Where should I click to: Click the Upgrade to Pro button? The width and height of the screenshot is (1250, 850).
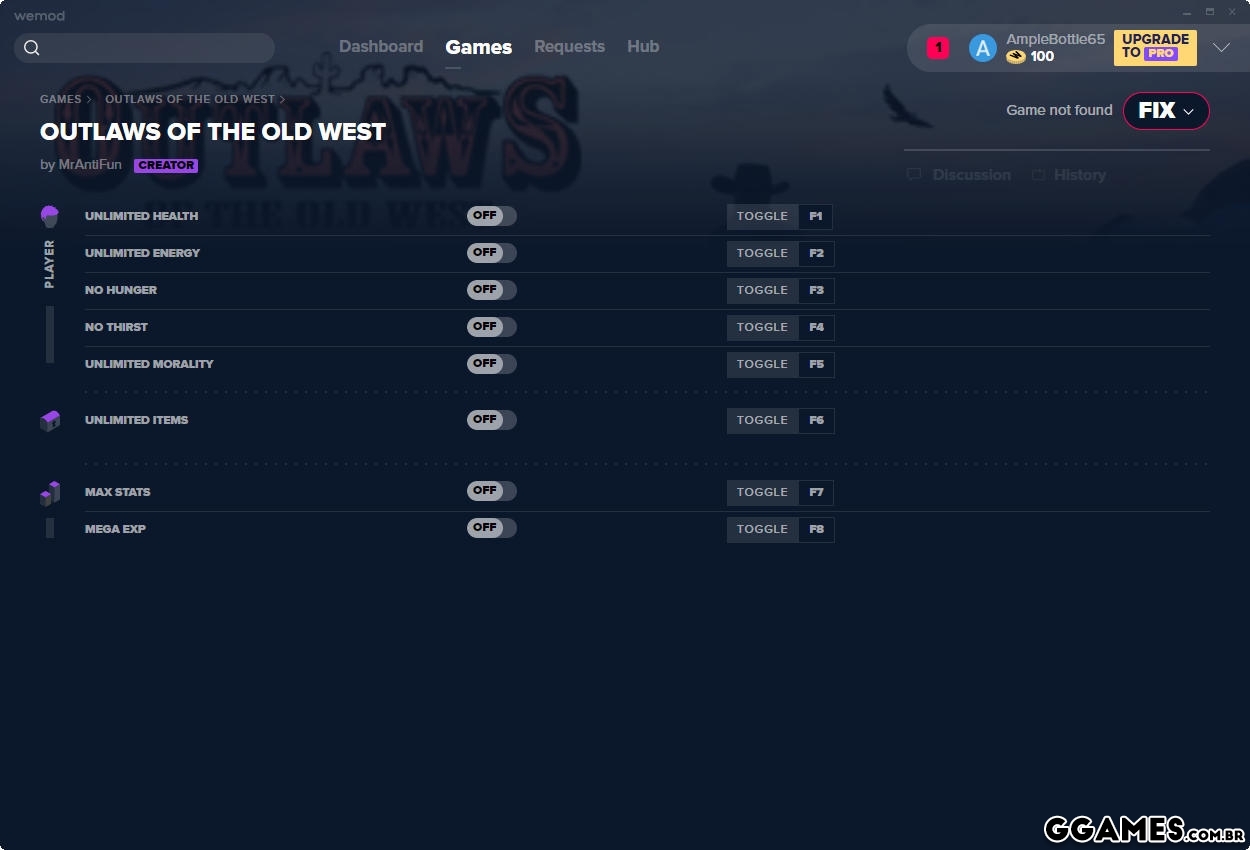(x=1155, y=47)
